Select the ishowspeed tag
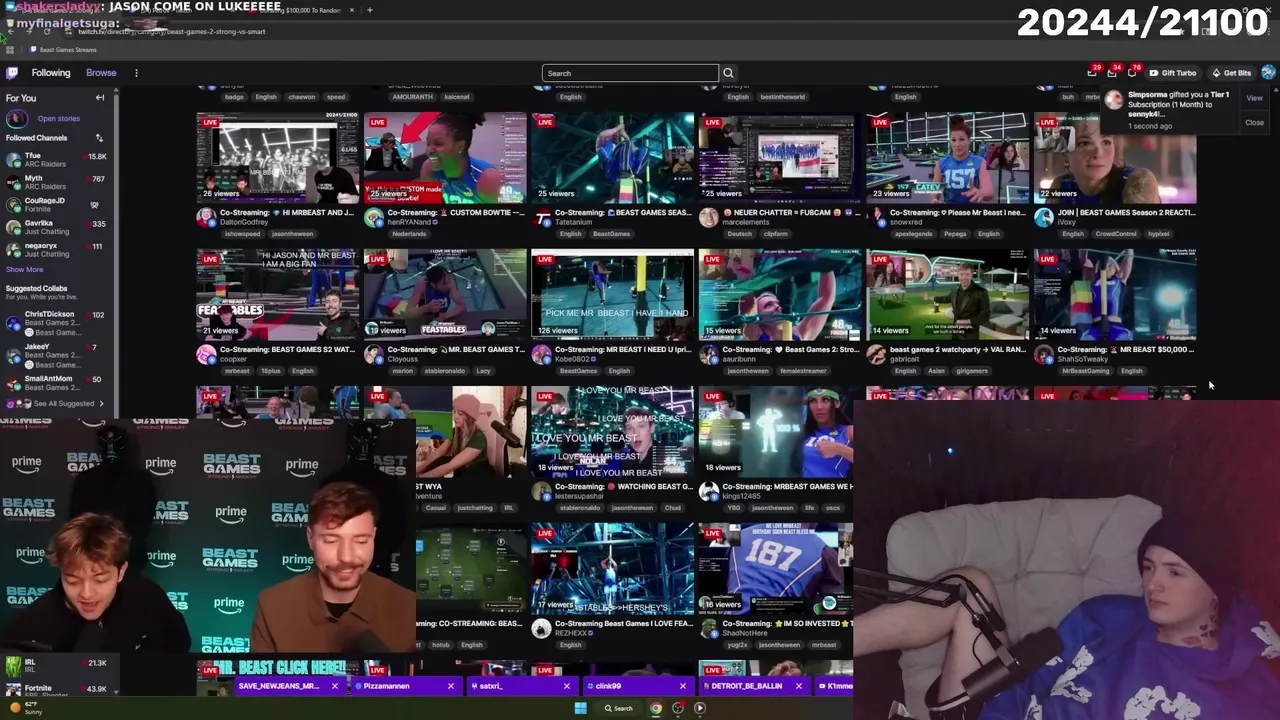 click(241, 234)
